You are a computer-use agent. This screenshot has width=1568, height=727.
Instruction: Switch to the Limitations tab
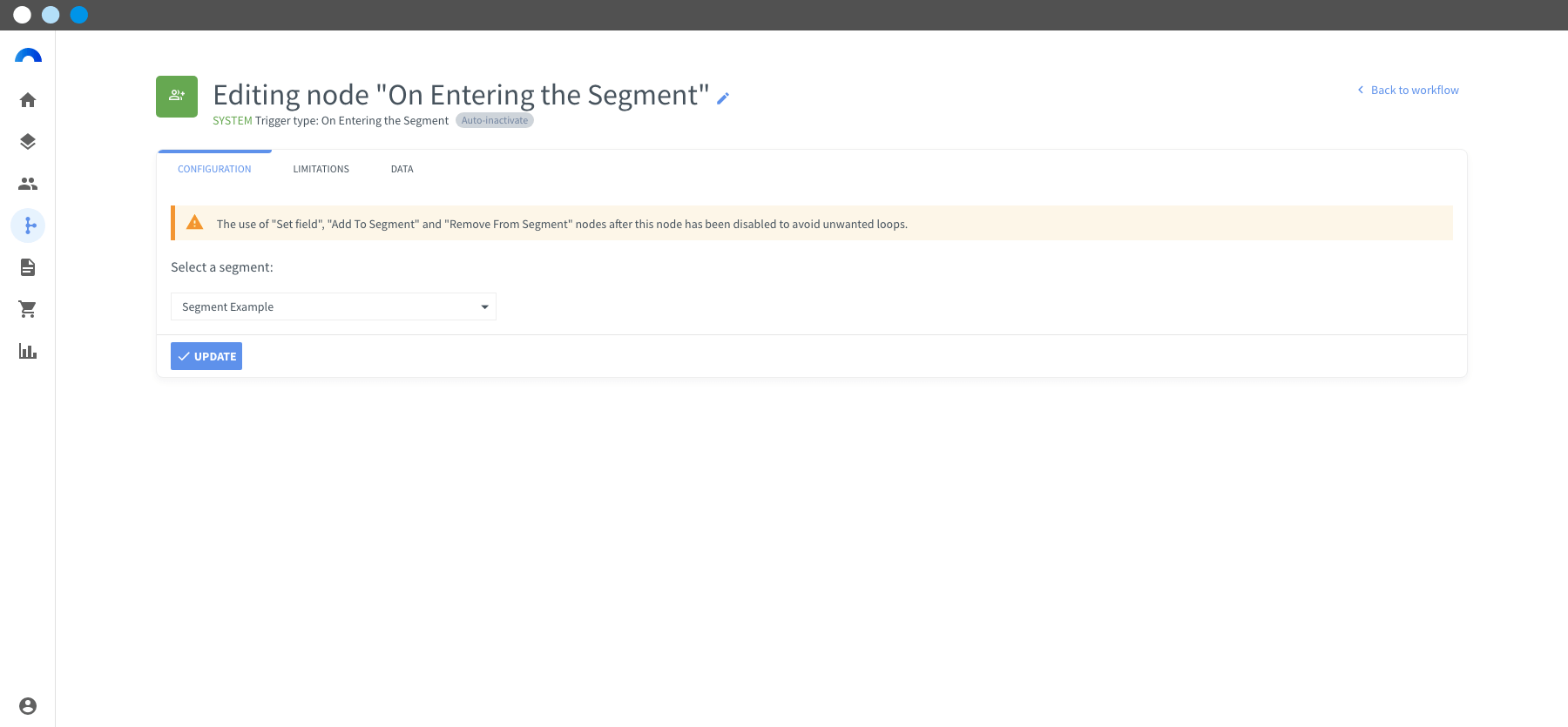(x=321, y=169)
